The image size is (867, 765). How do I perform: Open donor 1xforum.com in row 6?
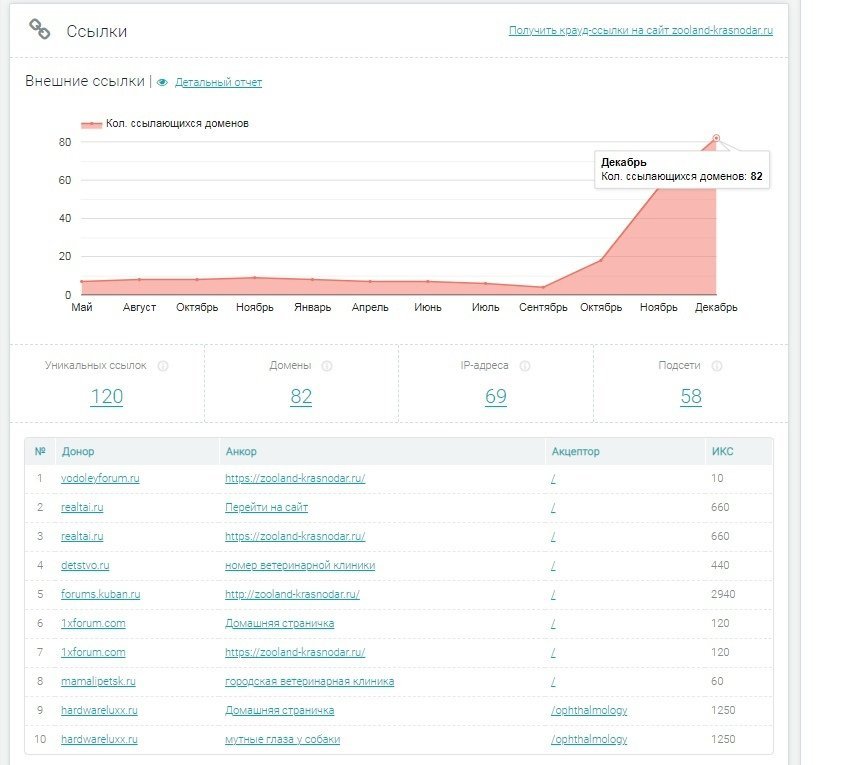(93, 623)
